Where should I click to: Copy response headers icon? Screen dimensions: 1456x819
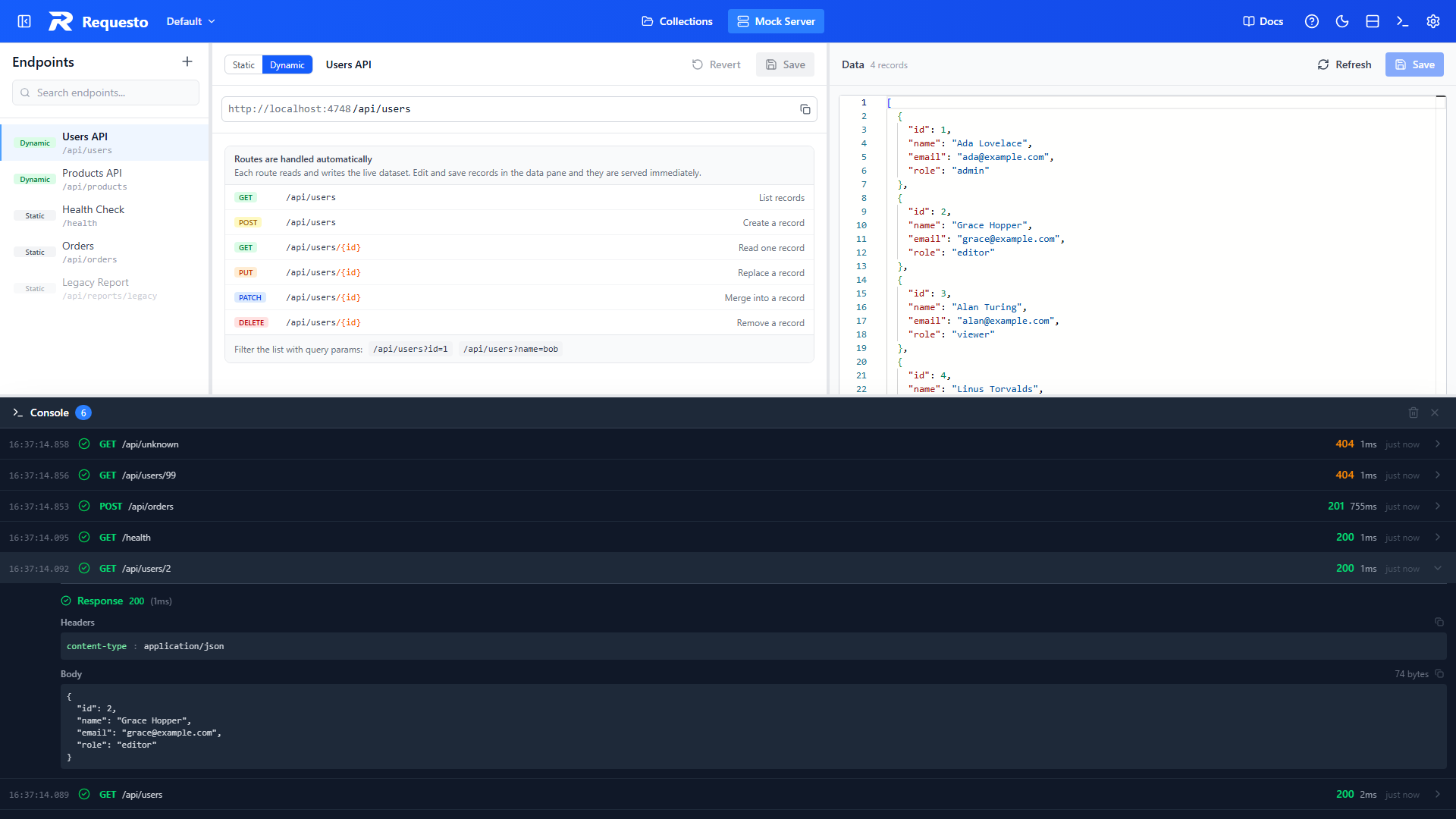[x=1439, y=622]
